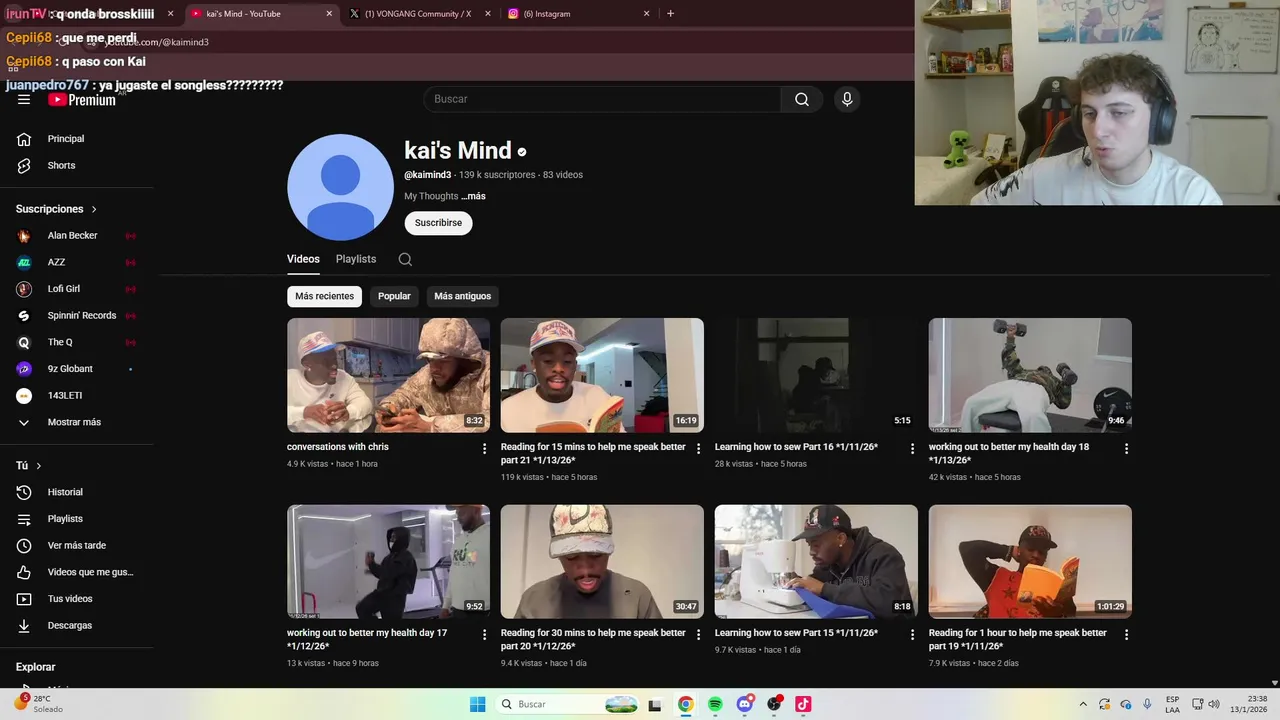Screen dimensions: 1280x720
Task: Open Videos que me gustan
Action: (x=90, y=572)
